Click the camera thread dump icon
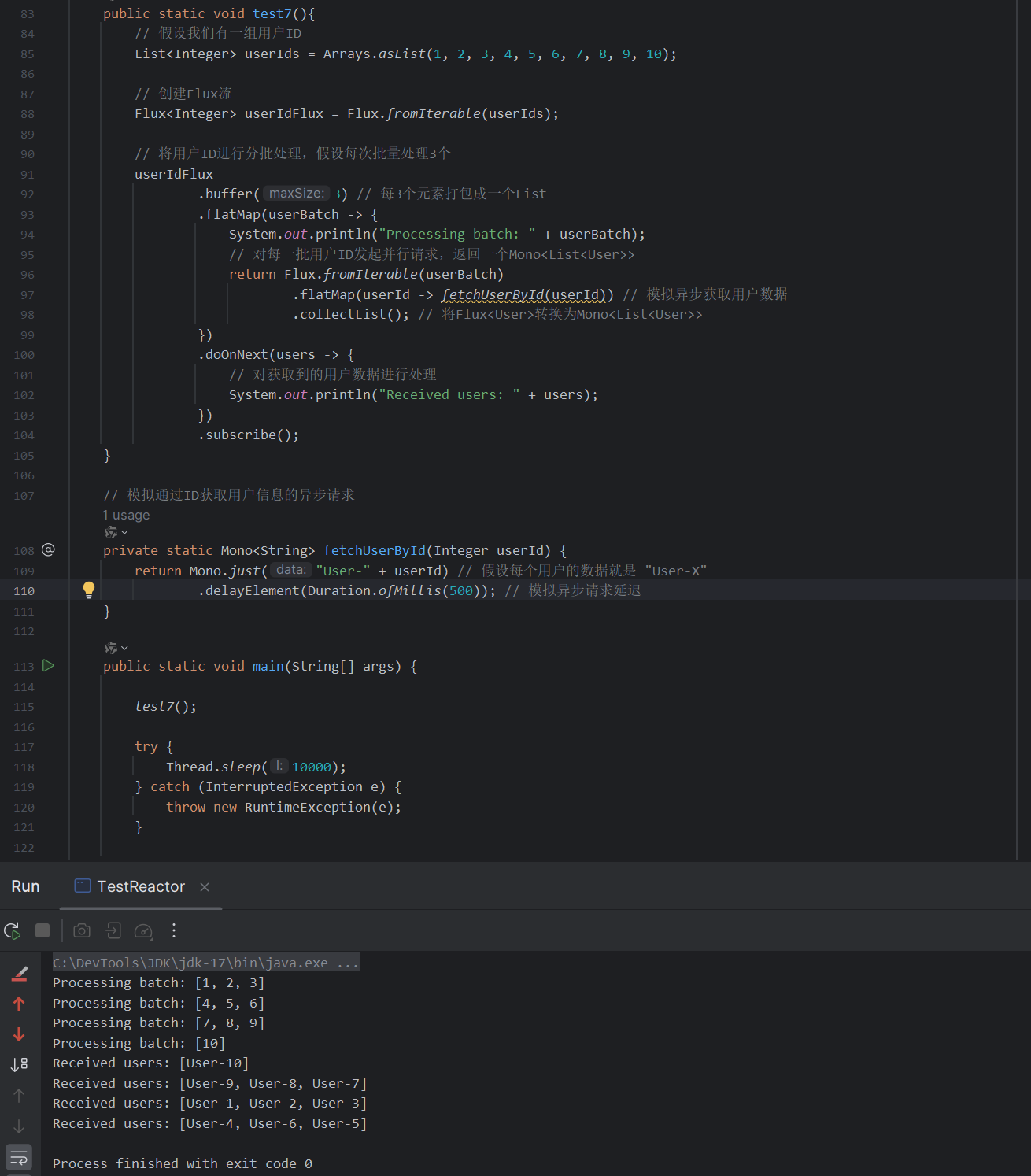The height and width of the screenshot is (1176, 1031). [x=82, y=930]
